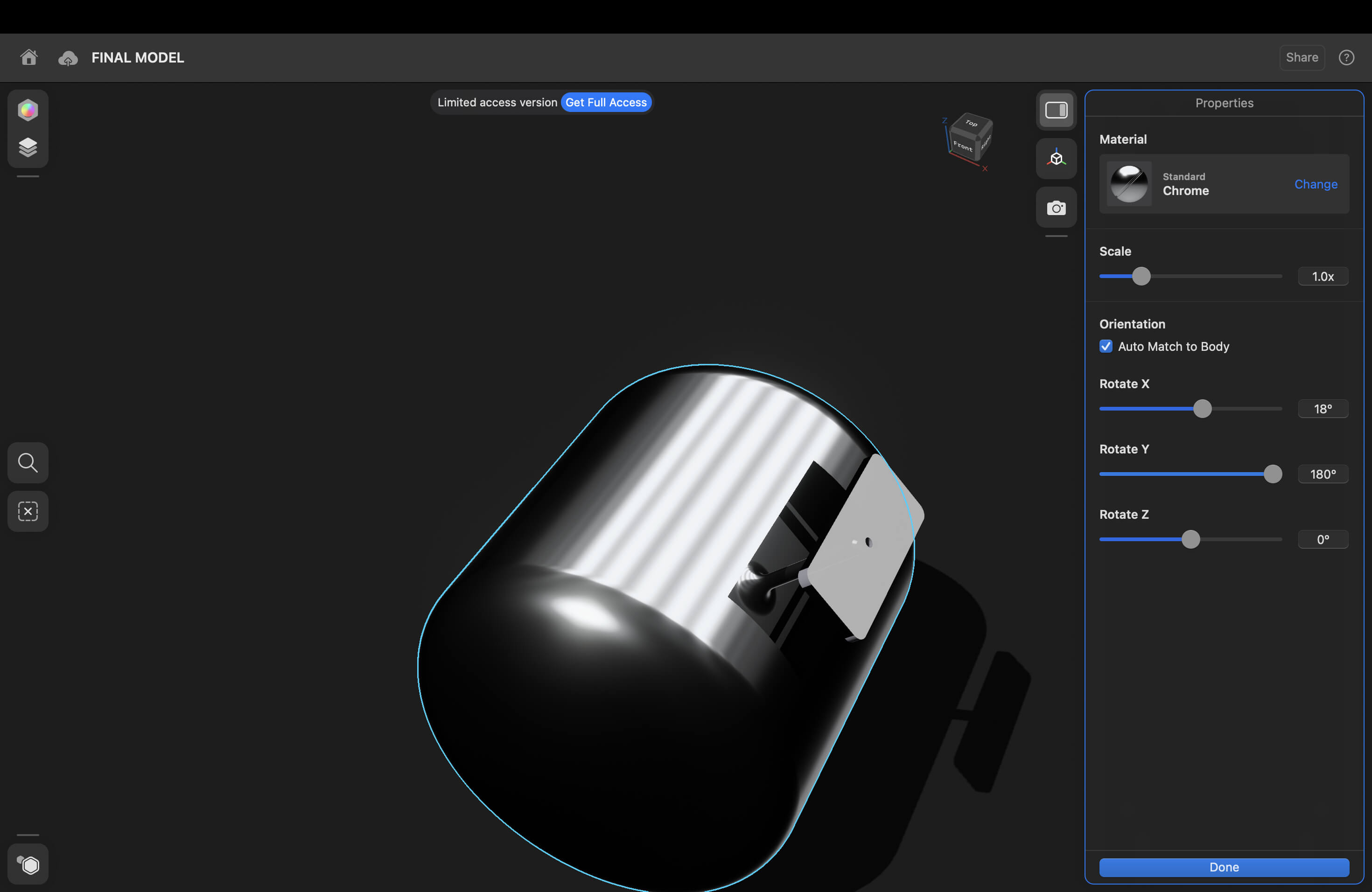Click the hexagon shape icon at bottom-left

(28, 864)
